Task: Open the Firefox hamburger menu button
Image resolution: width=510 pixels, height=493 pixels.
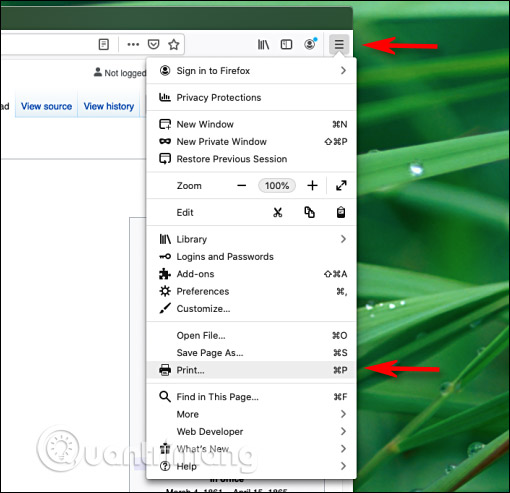Action: [x=339, y=44]
